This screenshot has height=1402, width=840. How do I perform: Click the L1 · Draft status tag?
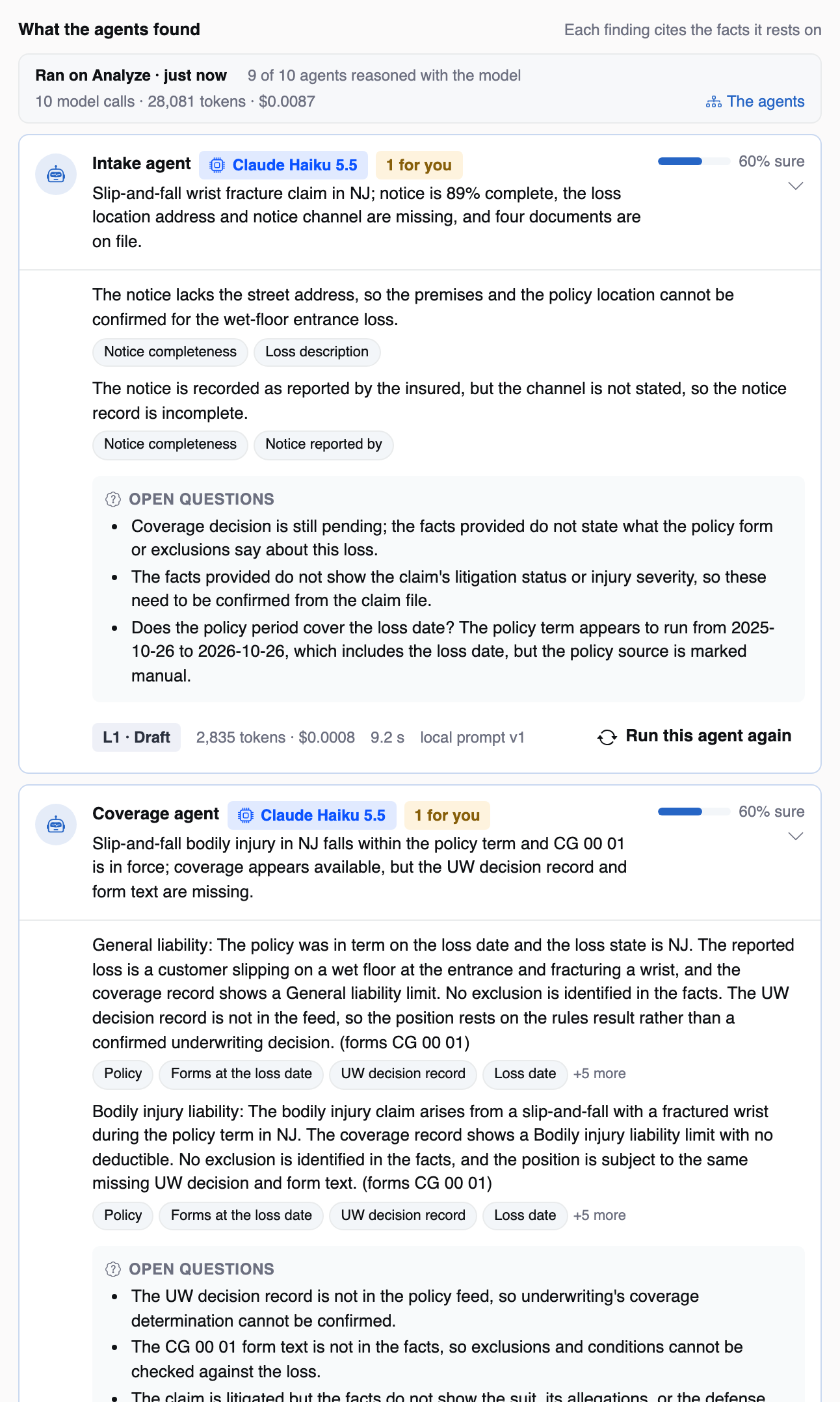(137, 737)
